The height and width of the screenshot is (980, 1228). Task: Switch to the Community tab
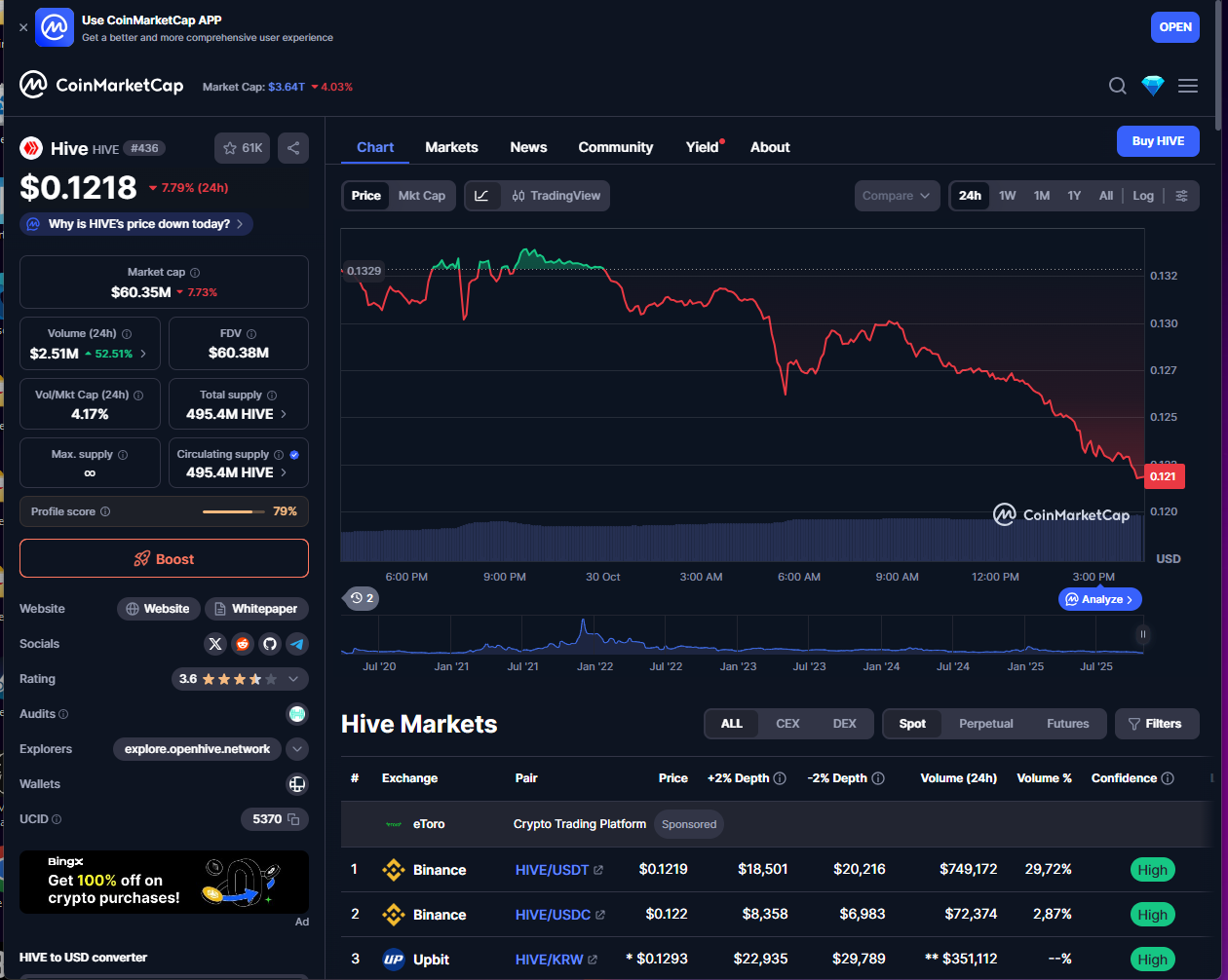[616, 147]
